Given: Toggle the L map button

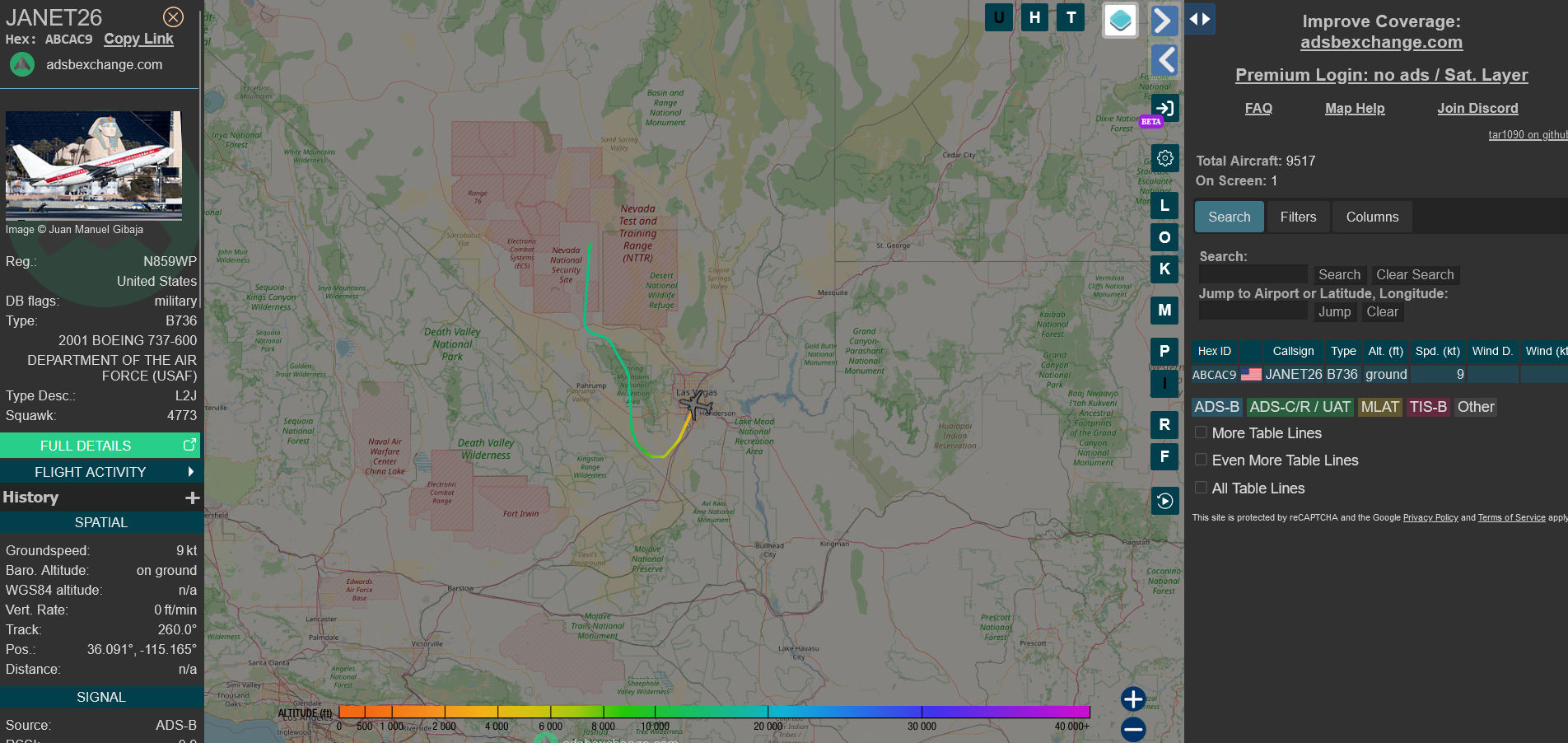Looking at the screenshot, I should 1164,206.
